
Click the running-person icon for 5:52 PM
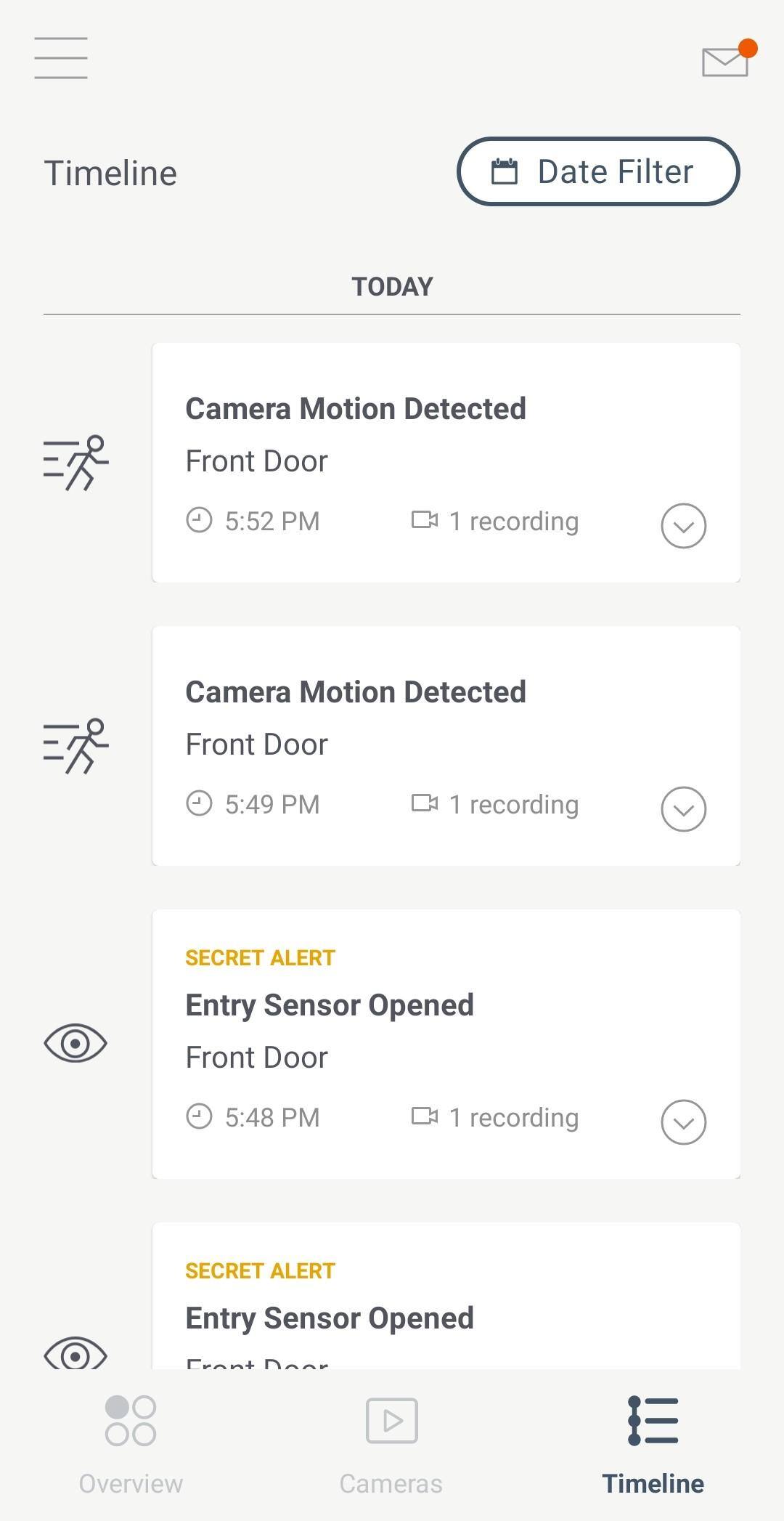click(x=75, y=463)
